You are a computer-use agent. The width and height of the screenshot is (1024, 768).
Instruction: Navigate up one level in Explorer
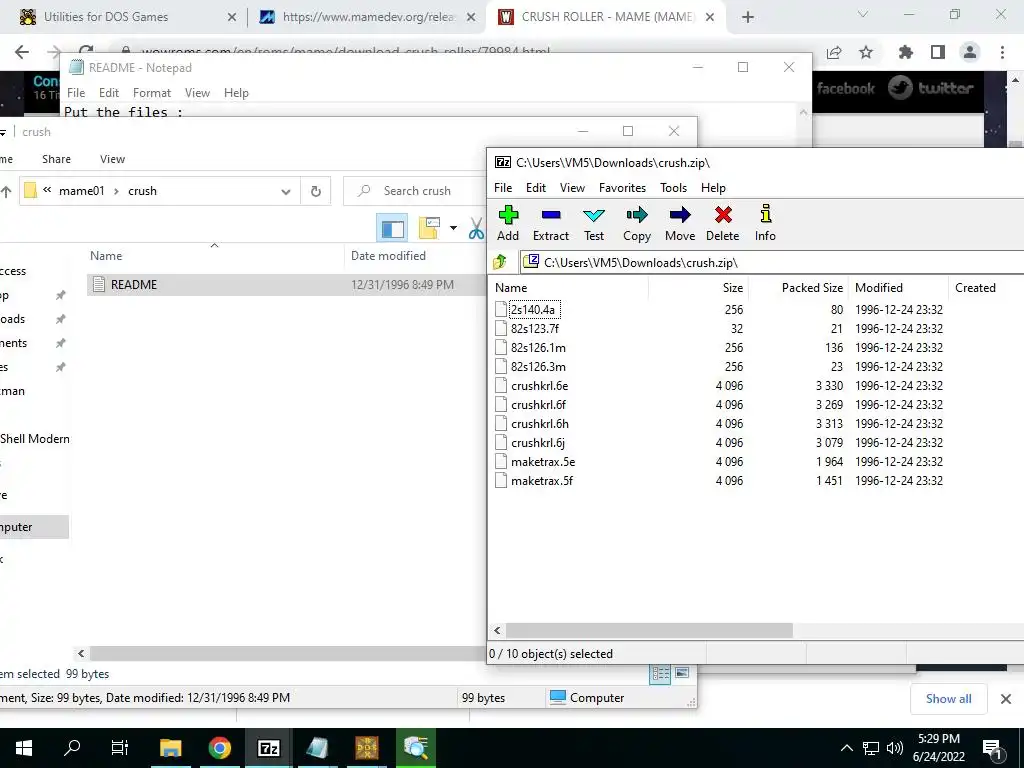click(x=7, y=191)
